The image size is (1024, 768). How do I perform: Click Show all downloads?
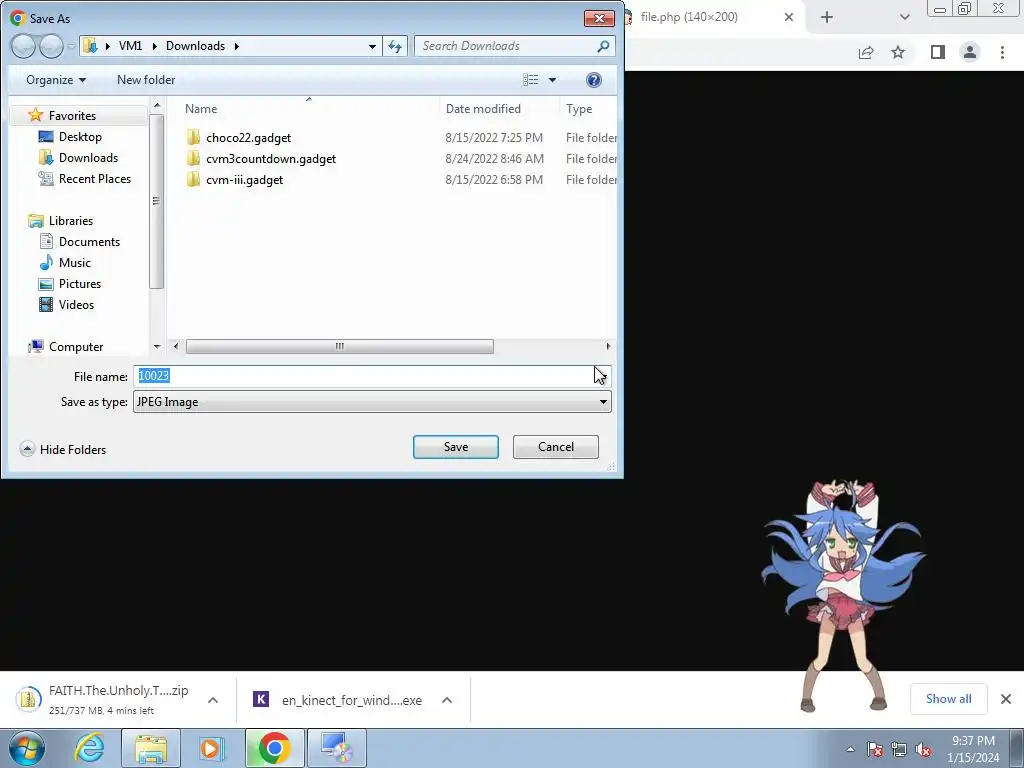point(948,699)
